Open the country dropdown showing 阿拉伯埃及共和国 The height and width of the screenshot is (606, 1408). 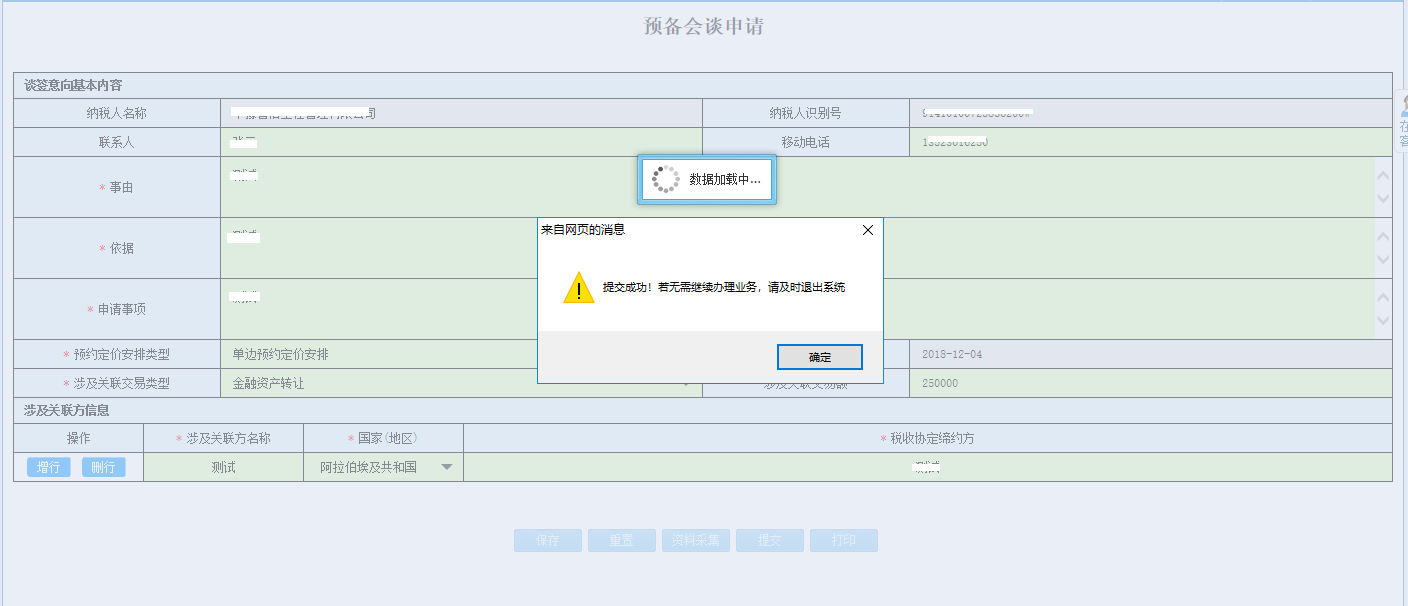tap(447, 466)
